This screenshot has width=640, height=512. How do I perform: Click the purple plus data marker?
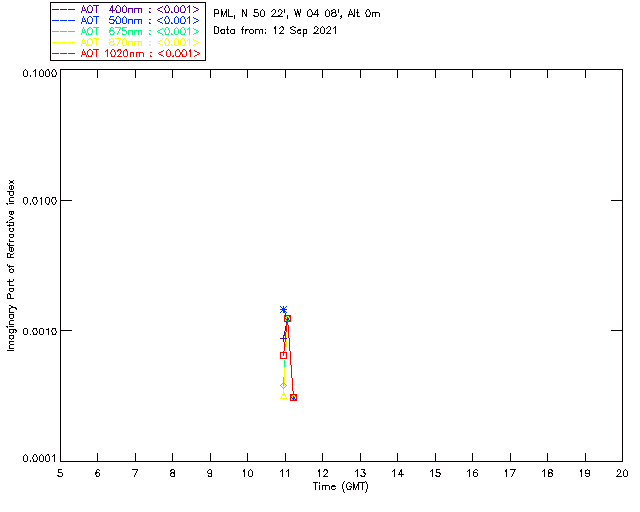pyautogui.click(x=283, y=338)
